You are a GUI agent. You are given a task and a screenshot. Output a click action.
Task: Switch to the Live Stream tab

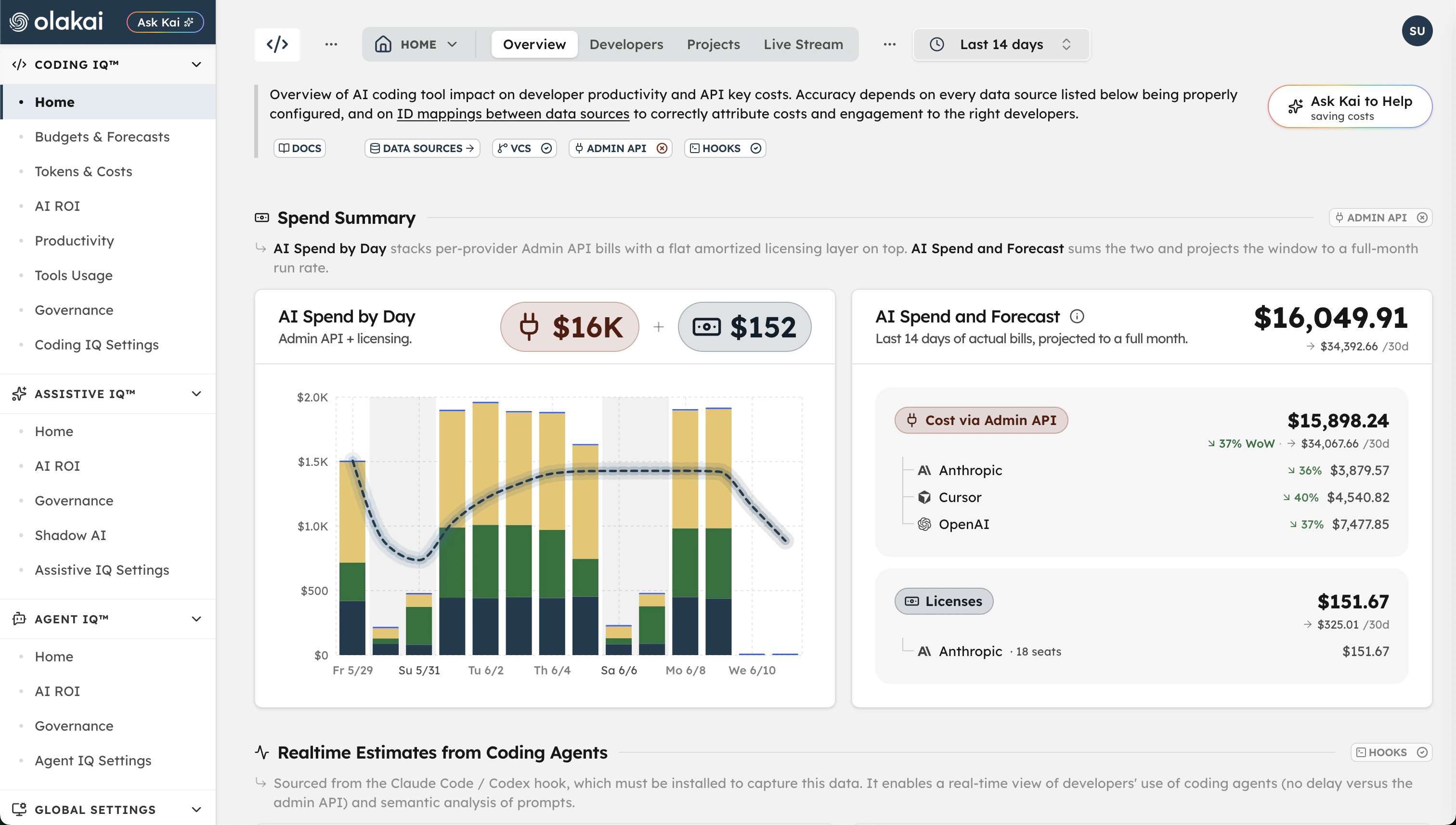point(803,44)
